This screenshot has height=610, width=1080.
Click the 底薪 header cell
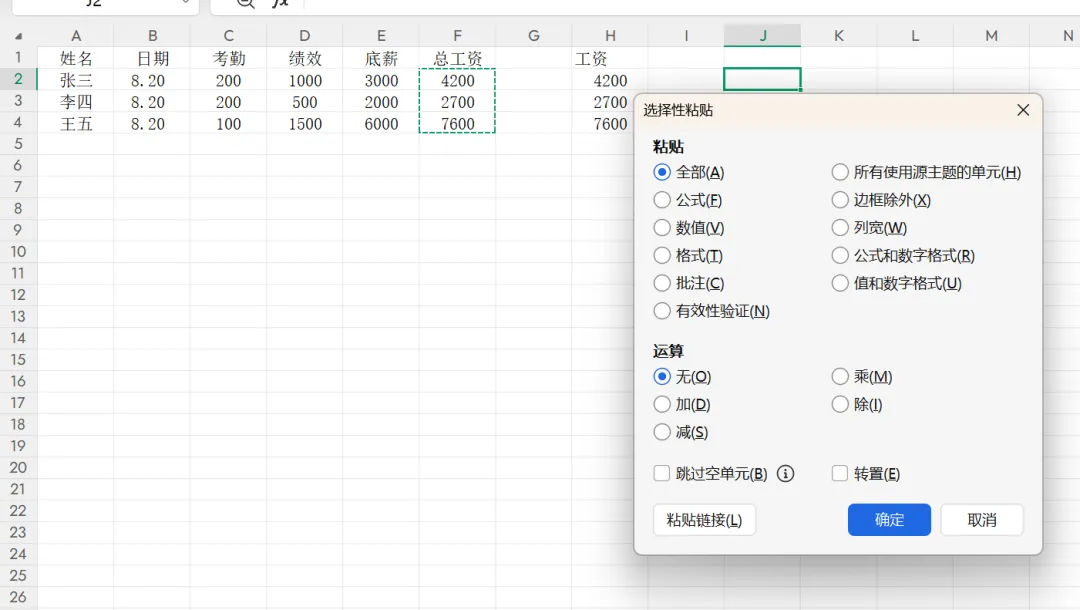tap(381, 59)
